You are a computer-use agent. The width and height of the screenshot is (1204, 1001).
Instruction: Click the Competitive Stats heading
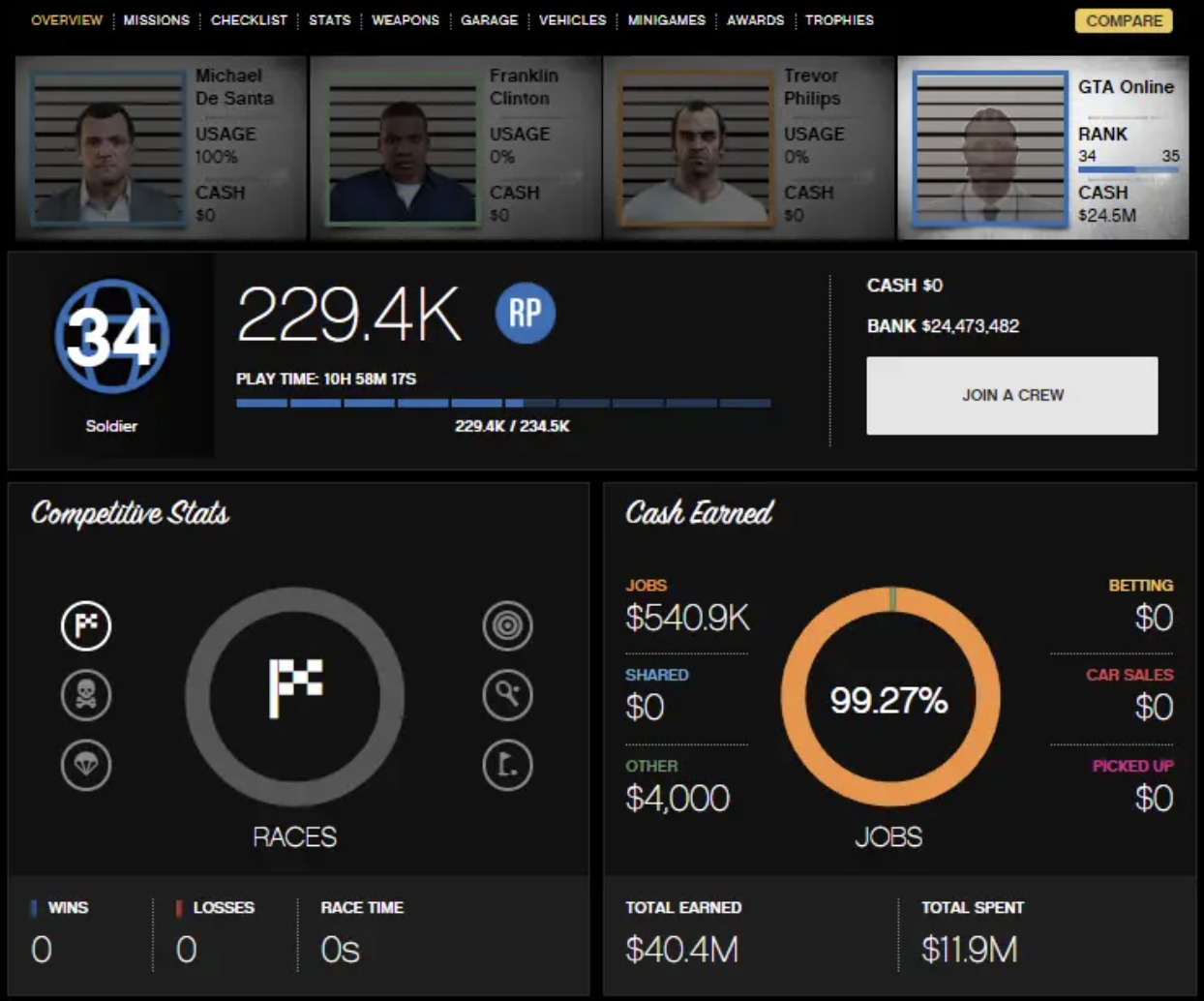(131, 513)
